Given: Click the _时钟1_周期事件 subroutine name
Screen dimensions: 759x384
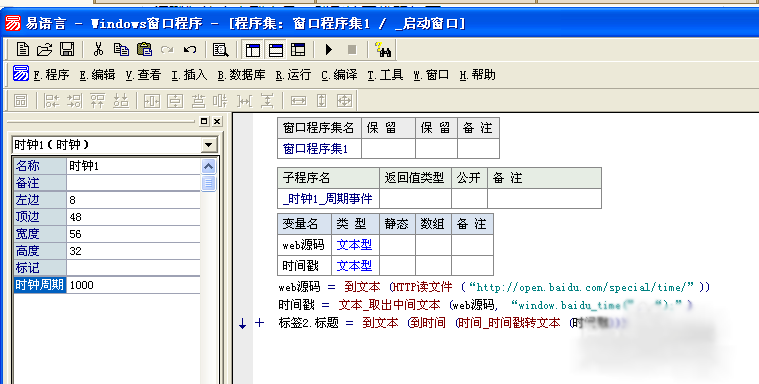Looking at the screenshot, I should tap(328, 199).
